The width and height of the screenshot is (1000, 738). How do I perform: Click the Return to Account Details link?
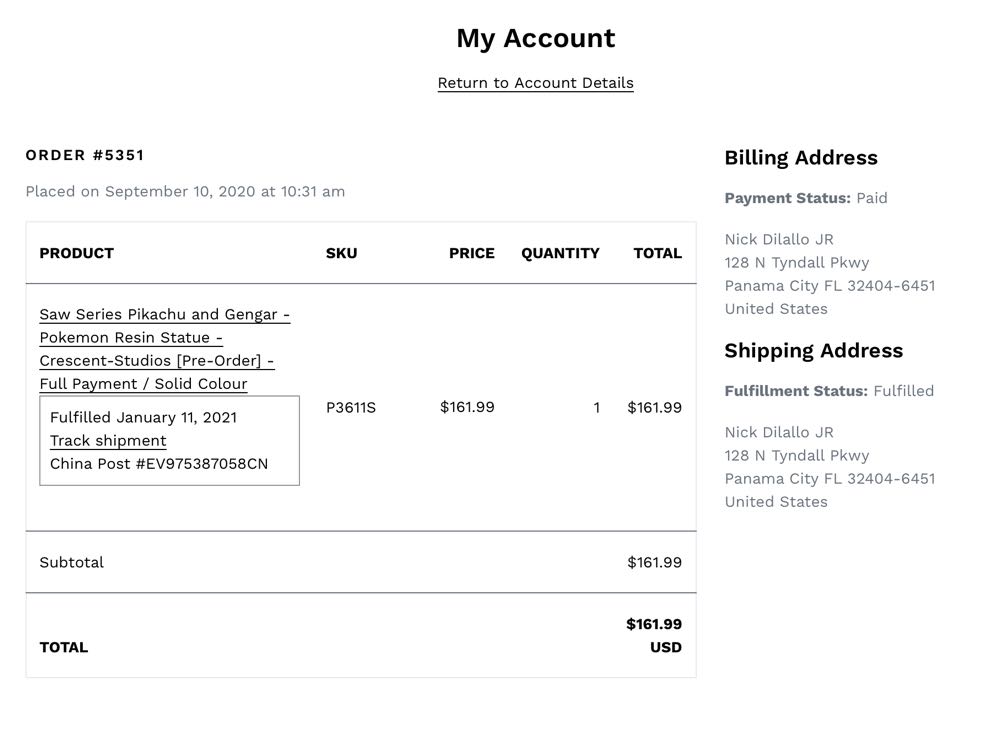[535, 83]
